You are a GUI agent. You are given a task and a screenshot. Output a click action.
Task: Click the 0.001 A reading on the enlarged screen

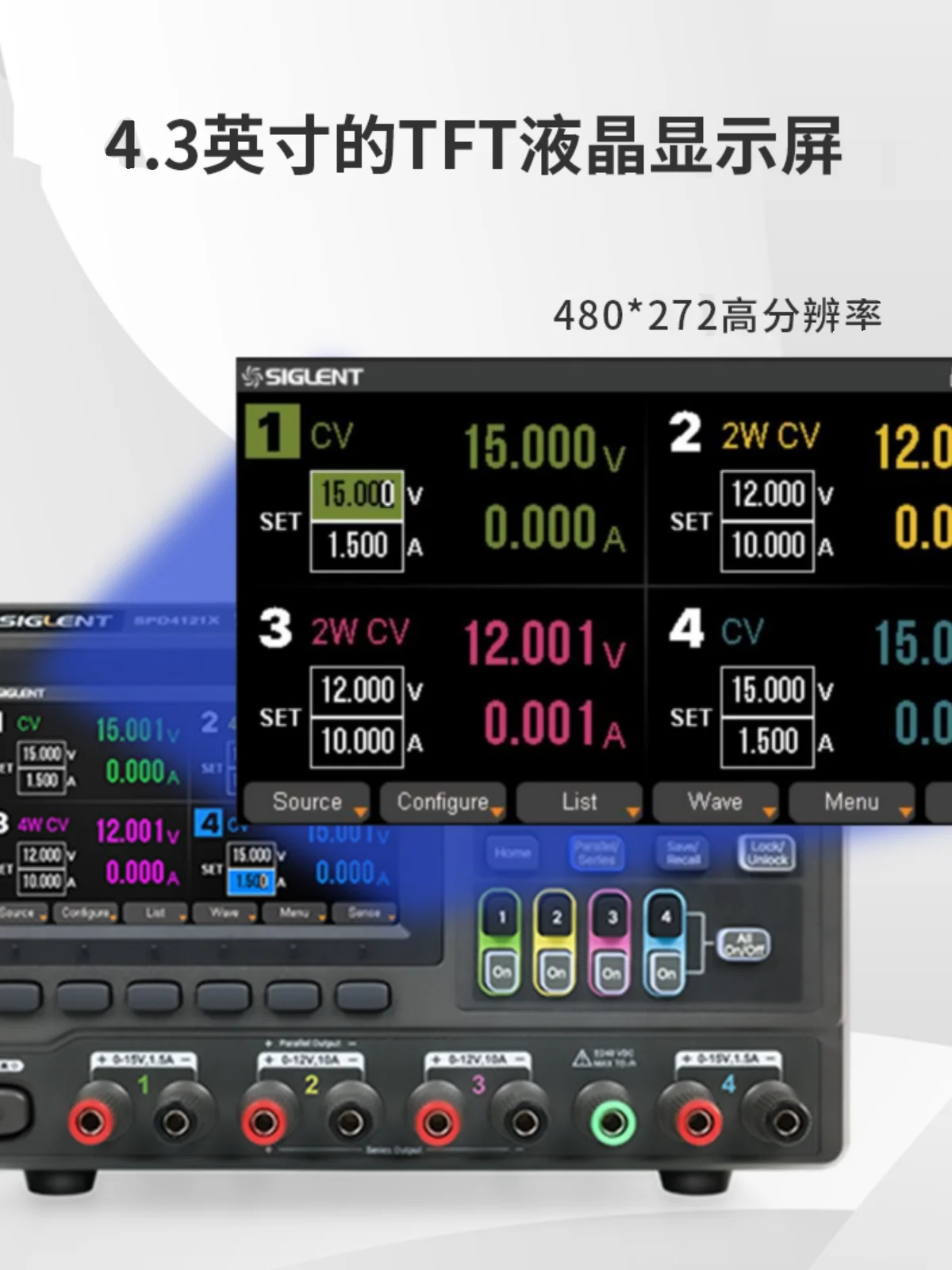[555, 724]
